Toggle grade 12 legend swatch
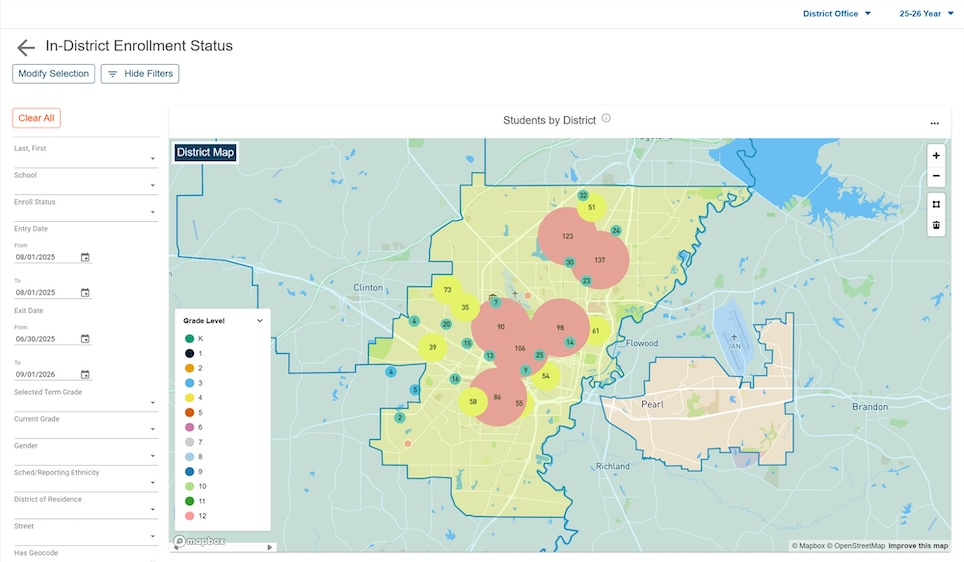The height and width of the screenshot is (562, 964). [x=189, y=515]
